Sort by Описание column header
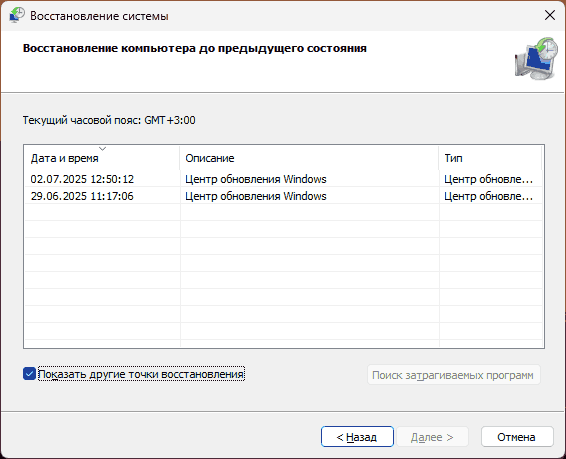This screenshot has width=566, height=459. (x=309, y=158)
